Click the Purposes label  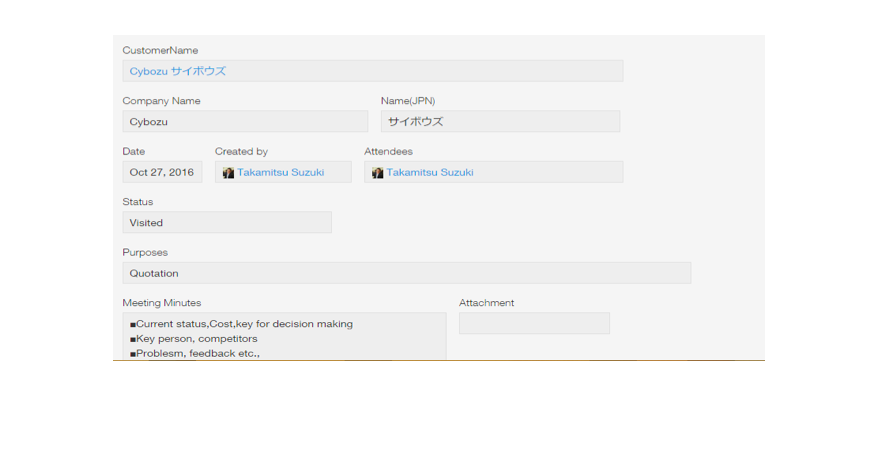click(145, 252)
